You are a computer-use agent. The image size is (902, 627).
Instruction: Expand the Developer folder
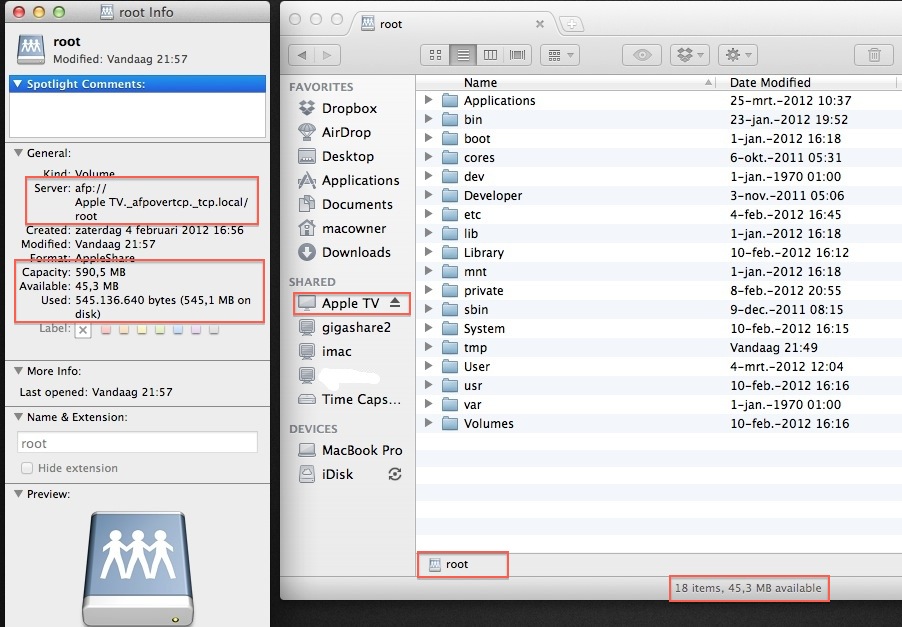pyautogui.click(x=428, y=195)
